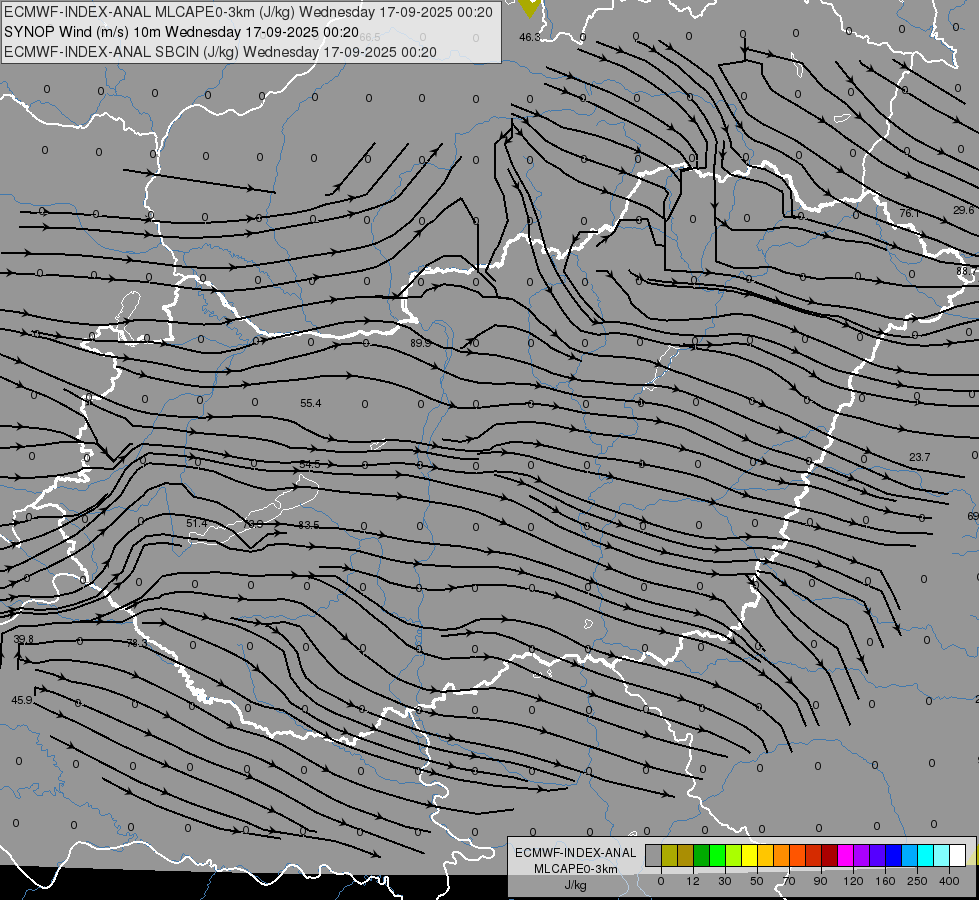Click the yellow marker above value 46.3
The height and width of the screenshot is (900, 979).
(529, 7)
